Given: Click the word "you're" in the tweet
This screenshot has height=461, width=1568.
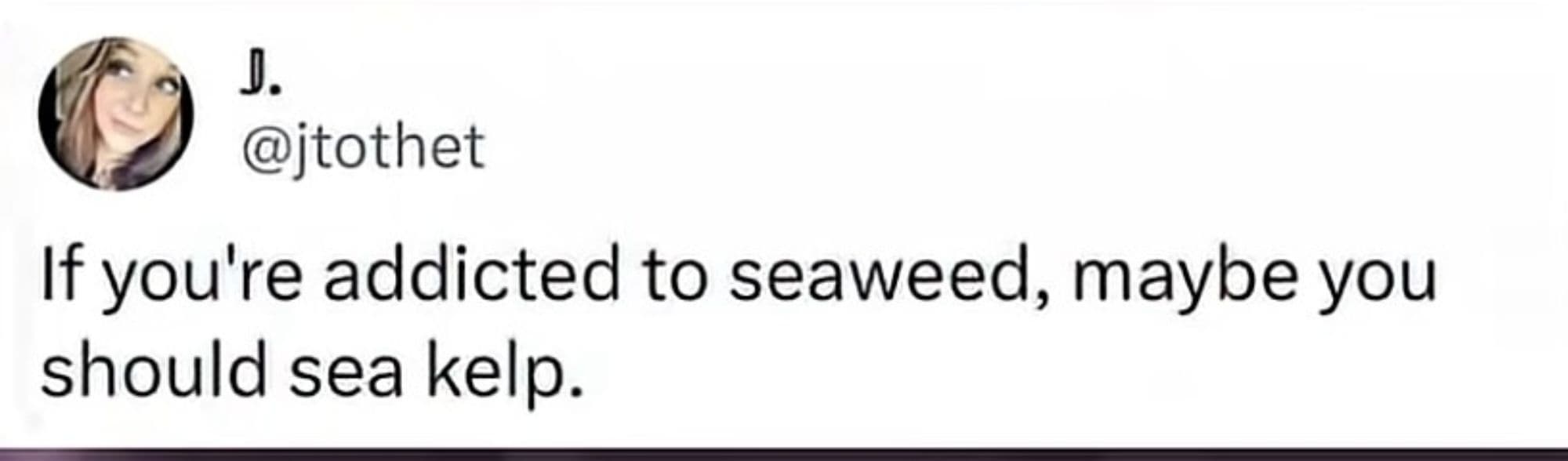Looking at the screenshot, I should pyautogui.click(x=201, y=280).
